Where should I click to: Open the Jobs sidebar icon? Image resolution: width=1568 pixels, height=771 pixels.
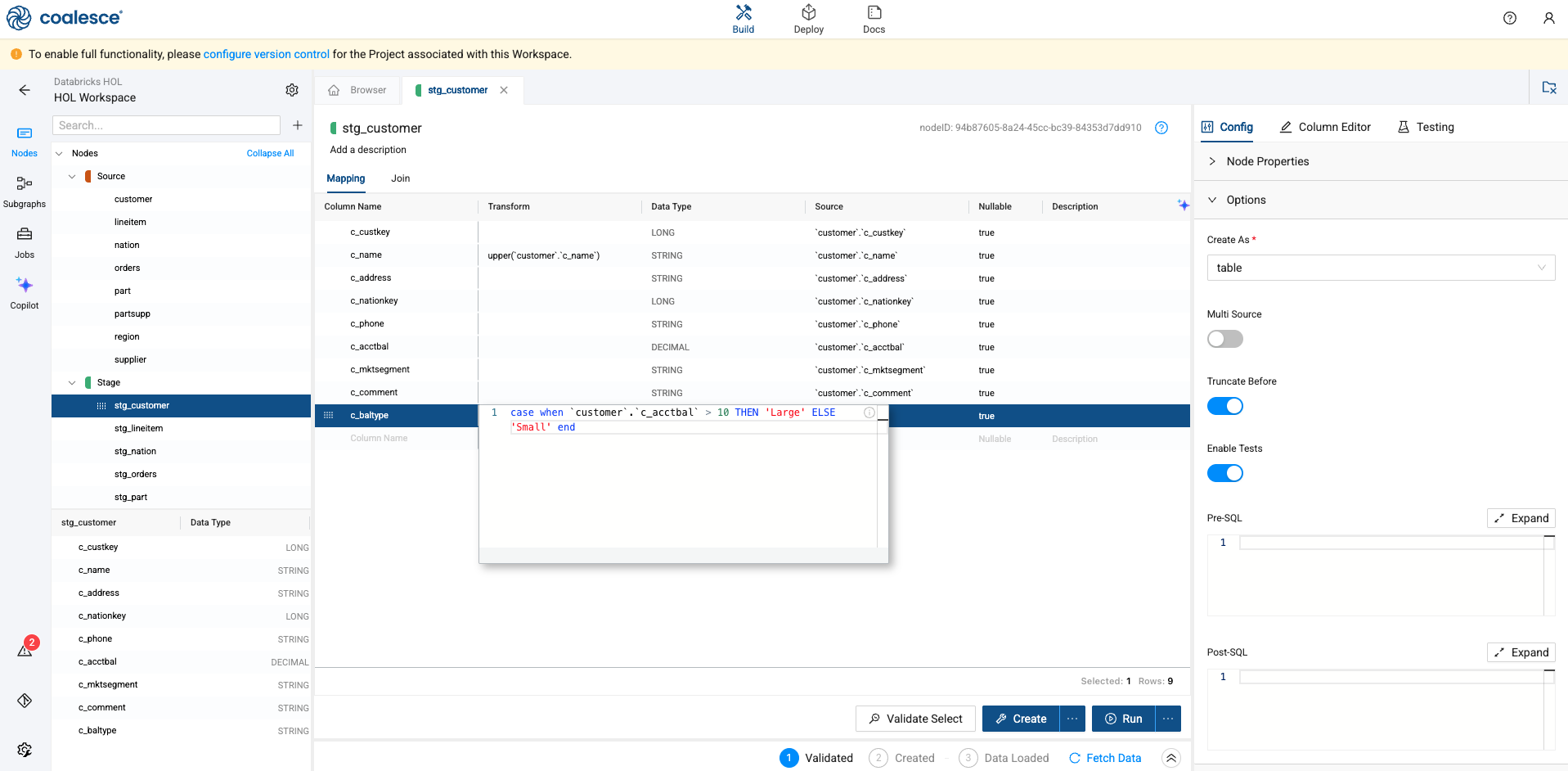pos(25,234)
